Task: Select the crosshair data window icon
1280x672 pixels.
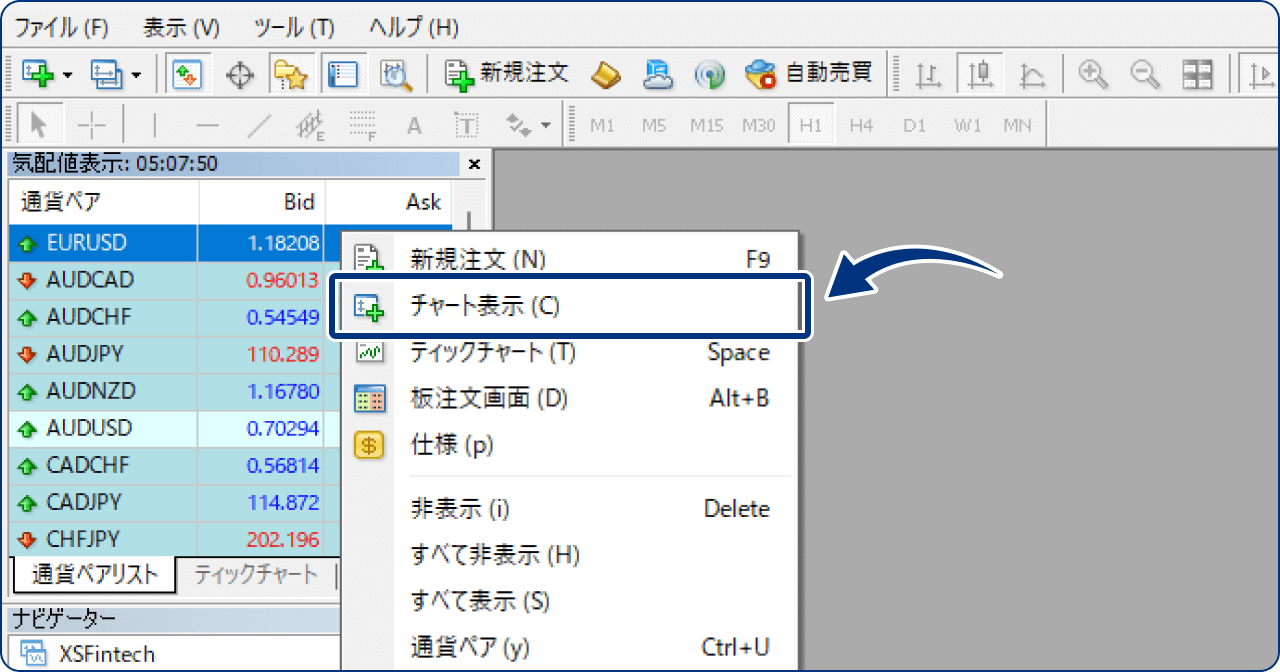Action: pyautogui.click(x=239, y=73)
